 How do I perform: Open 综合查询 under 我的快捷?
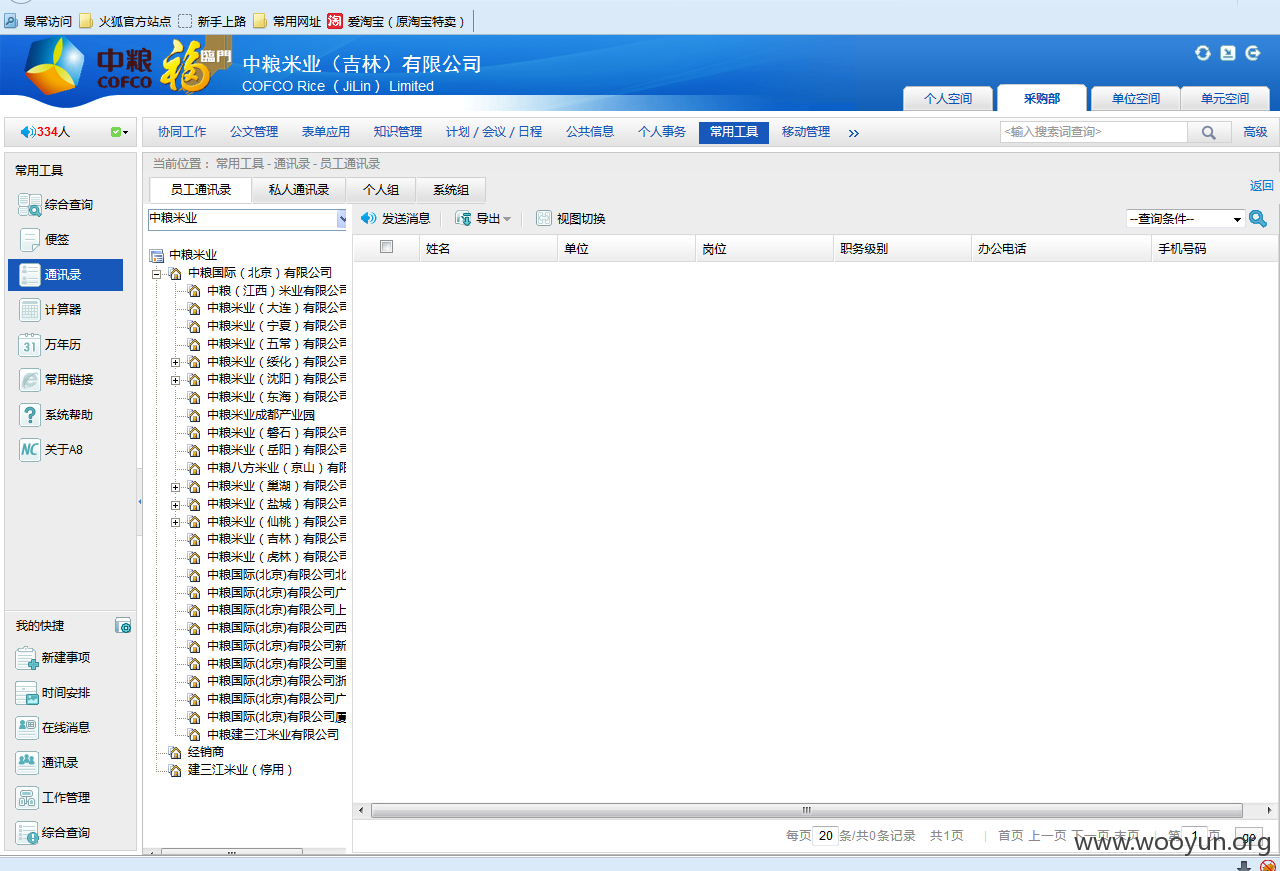[x=53, y=833]
